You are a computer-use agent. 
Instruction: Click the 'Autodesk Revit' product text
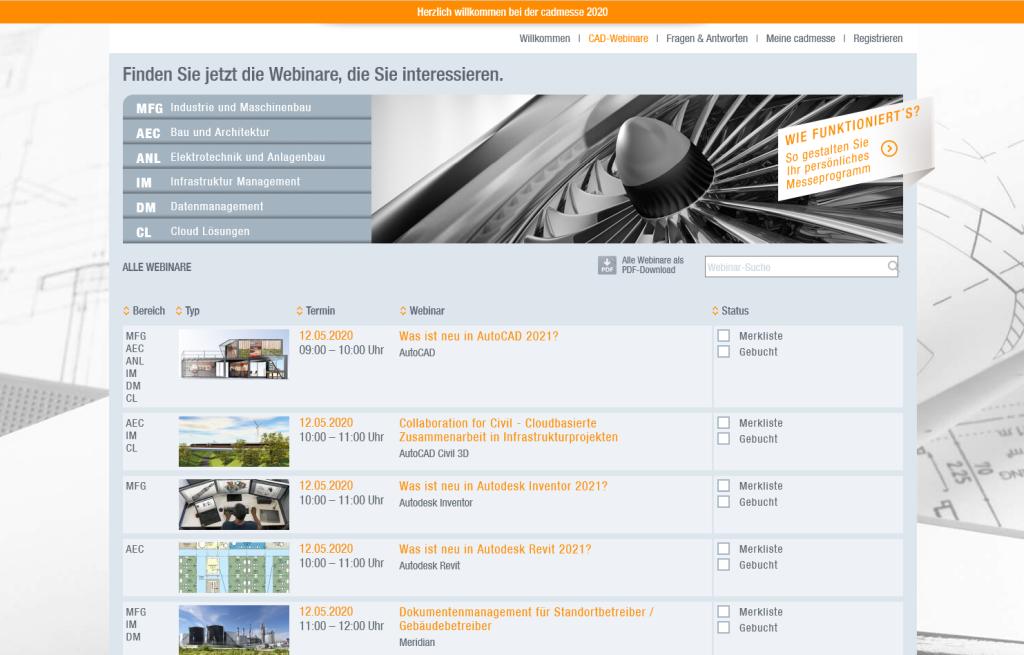pos(430,566)
